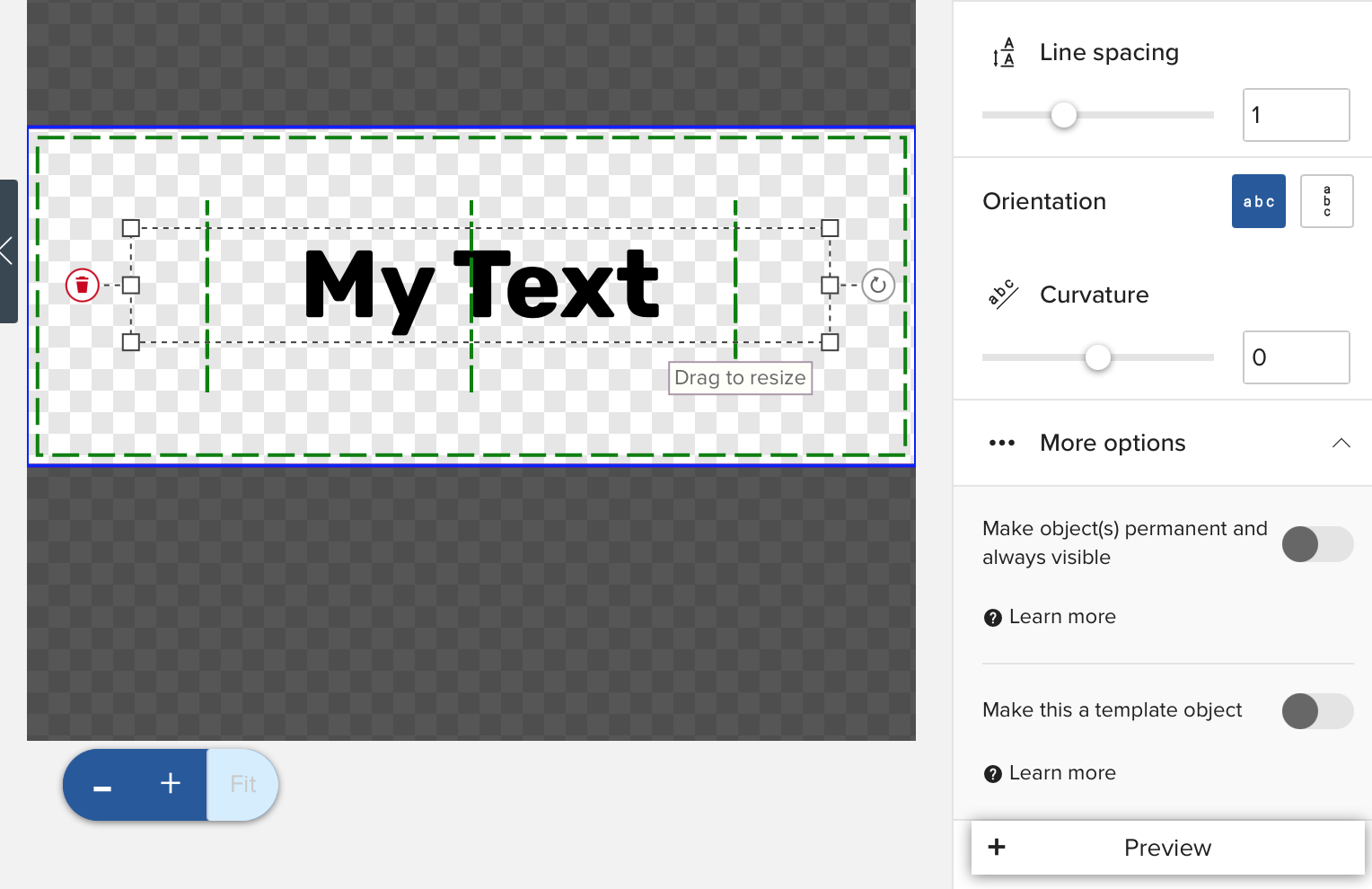Click the help icon under permanent objects
This screenshot has width=1372, height=889.
(x=993, y=618)
